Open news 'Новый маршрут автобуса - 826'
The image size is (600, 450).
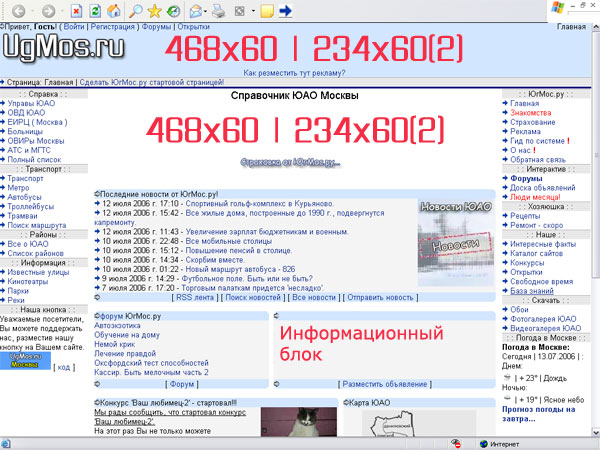point(240,269)
